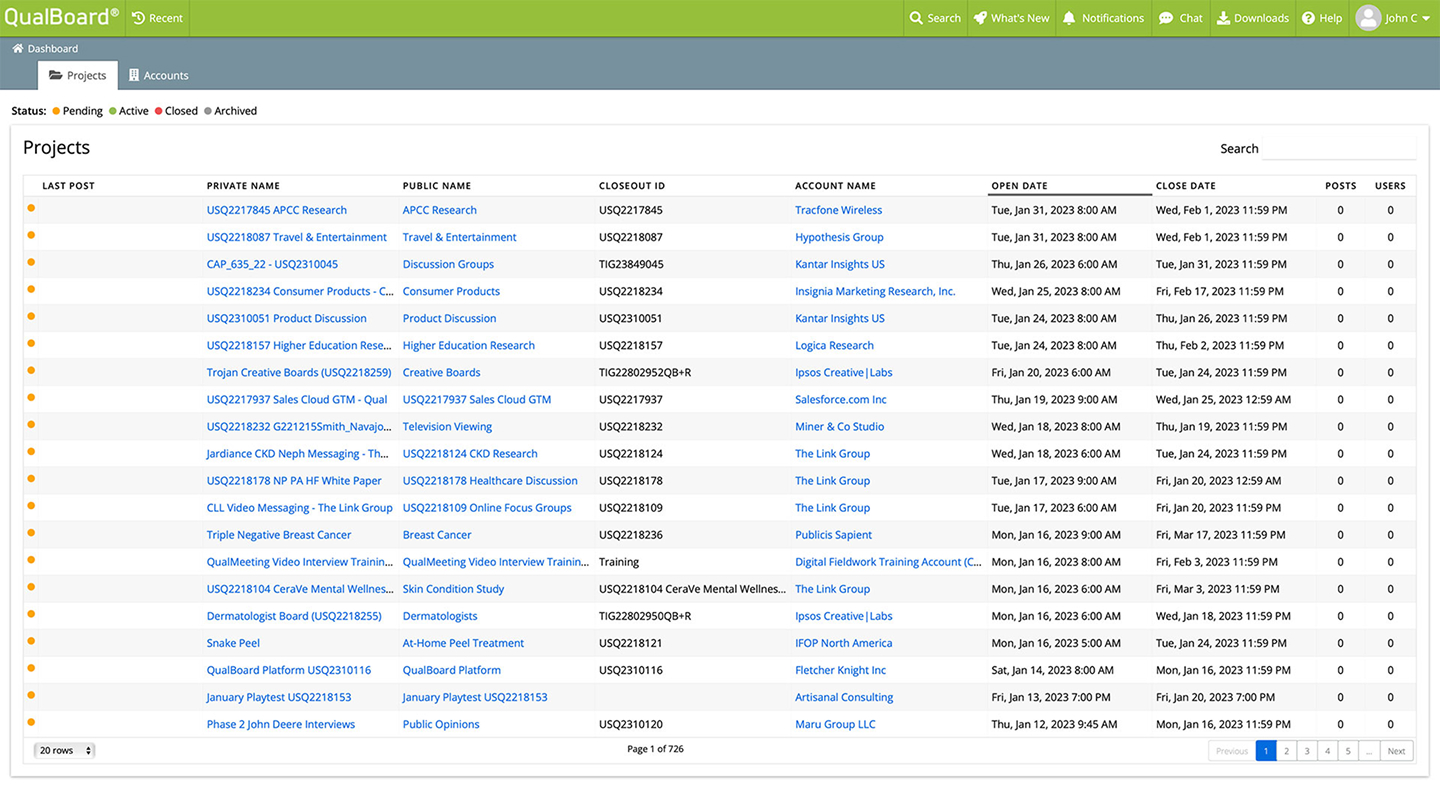
Task: Open Insignia Marketing Research, Inc. account
Action: pos(875,291)
